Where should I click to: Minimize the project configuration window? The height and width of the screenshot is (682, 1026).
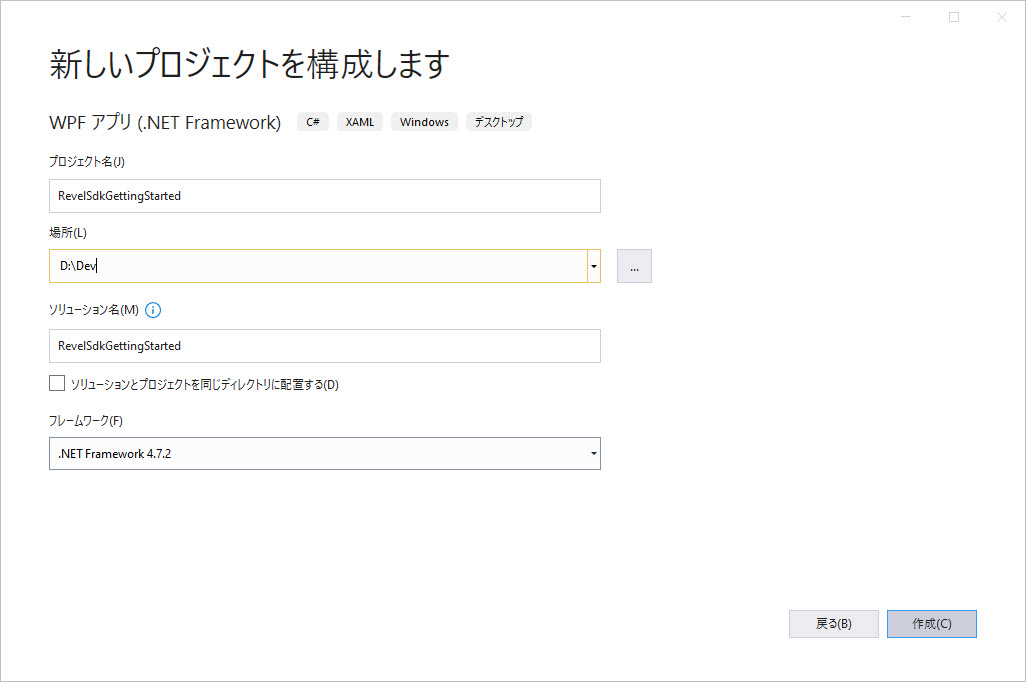pos(906,17)
